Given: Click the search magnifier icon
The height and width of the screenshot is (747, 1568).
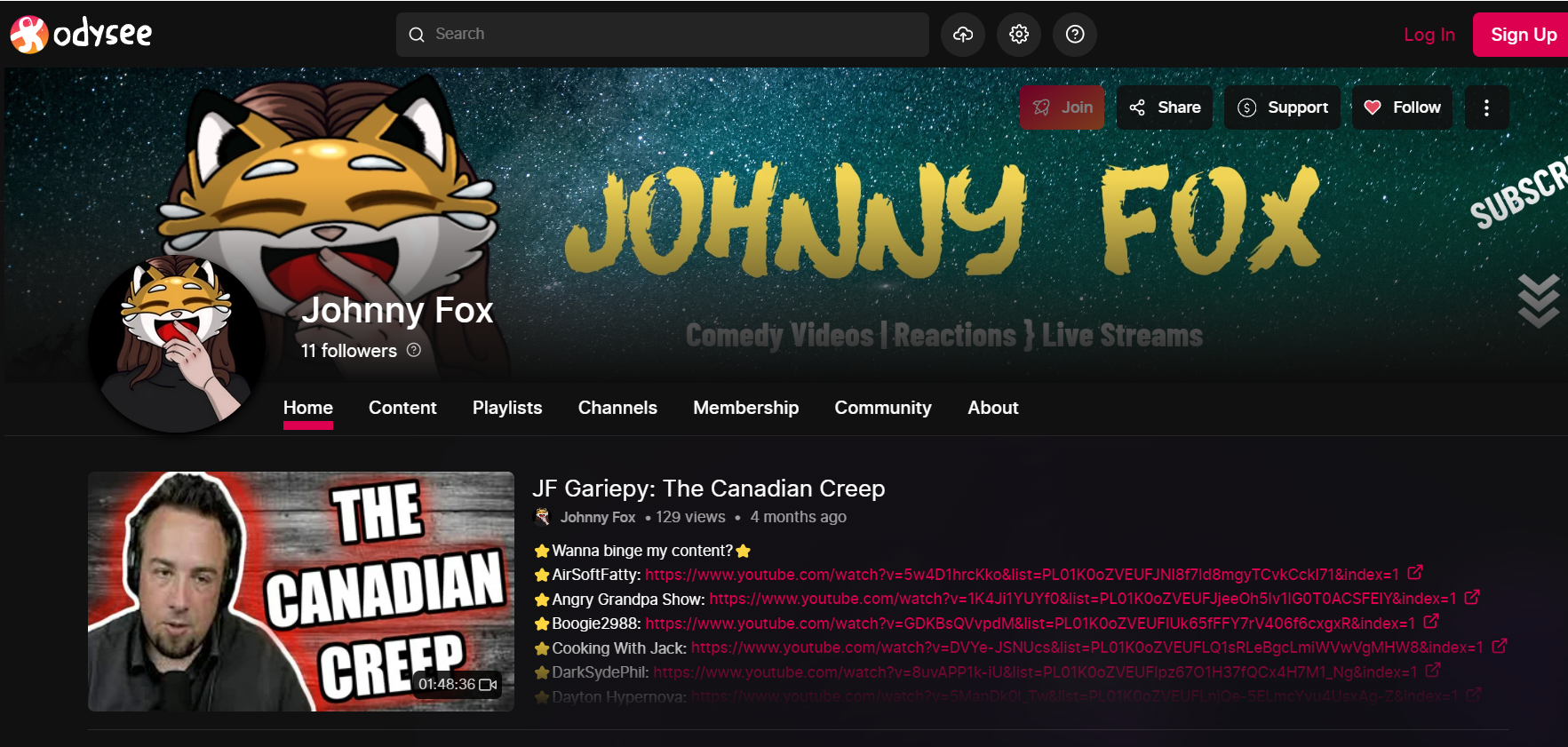Looking at the screenshot, I should 417,35.
